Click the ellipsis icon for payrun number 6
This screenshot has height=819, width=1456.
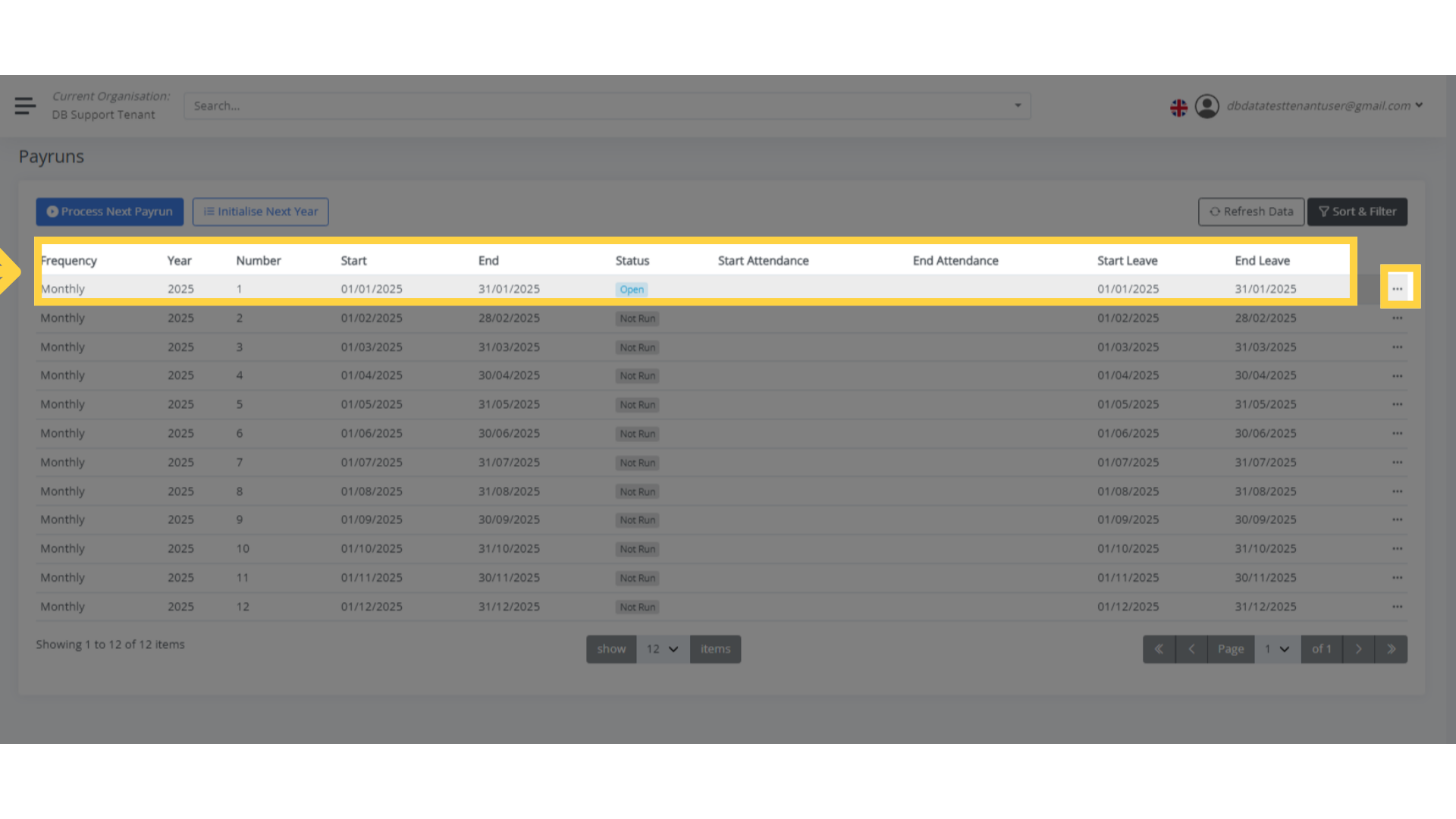click(x=1398, y=433)
